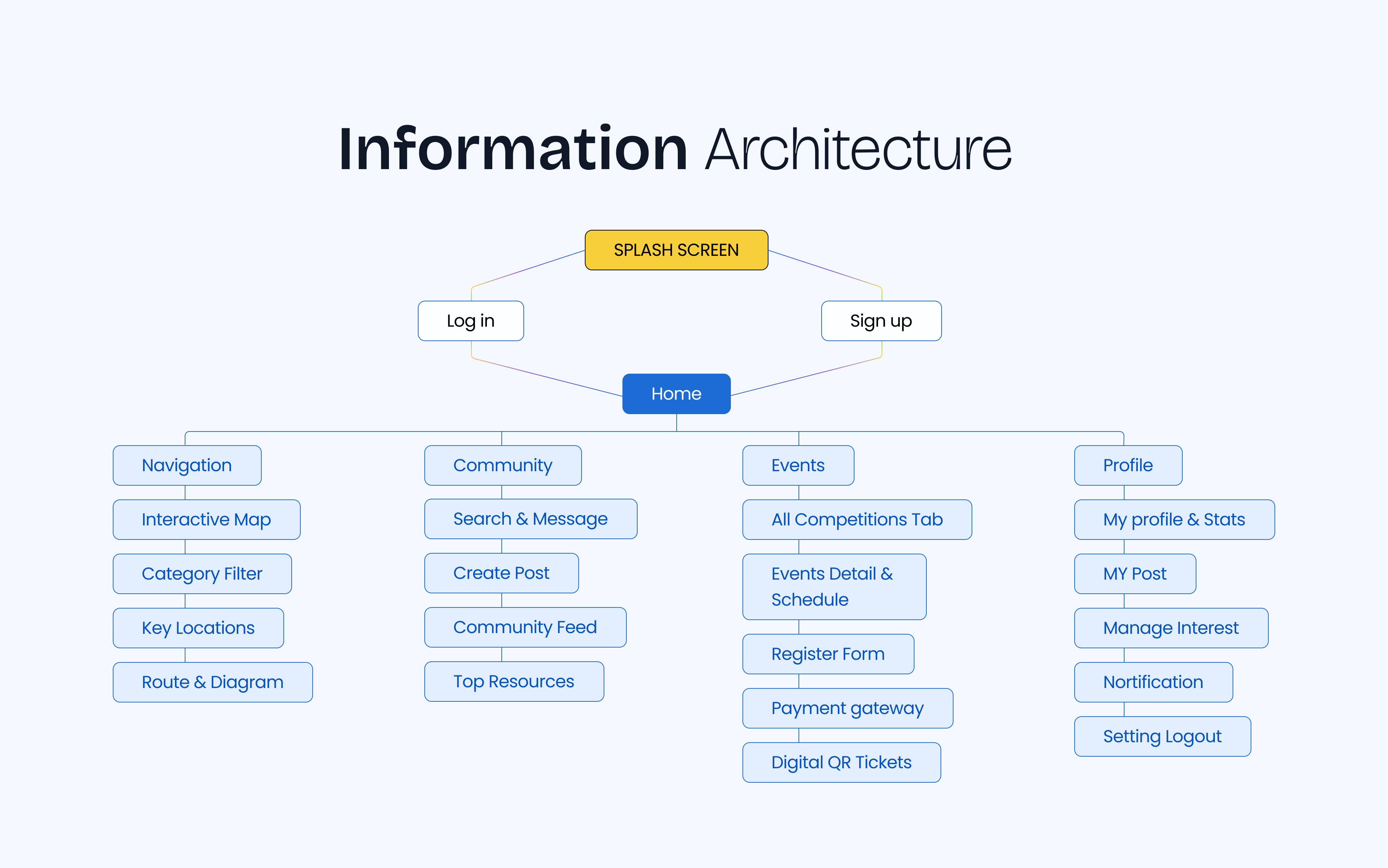Select the Sign up box

tap(881, 321)
